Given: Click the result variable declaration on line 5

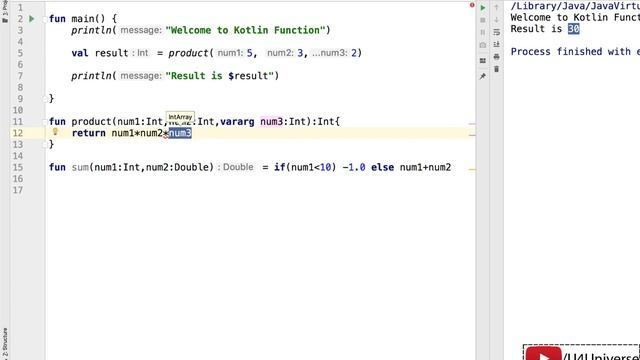Looking at the screenshot, I should [x=111, y=53].
